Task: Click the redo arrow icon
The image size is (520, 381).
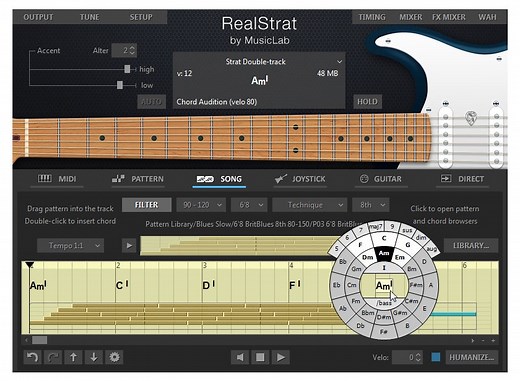Action: [x=53, y=357]
